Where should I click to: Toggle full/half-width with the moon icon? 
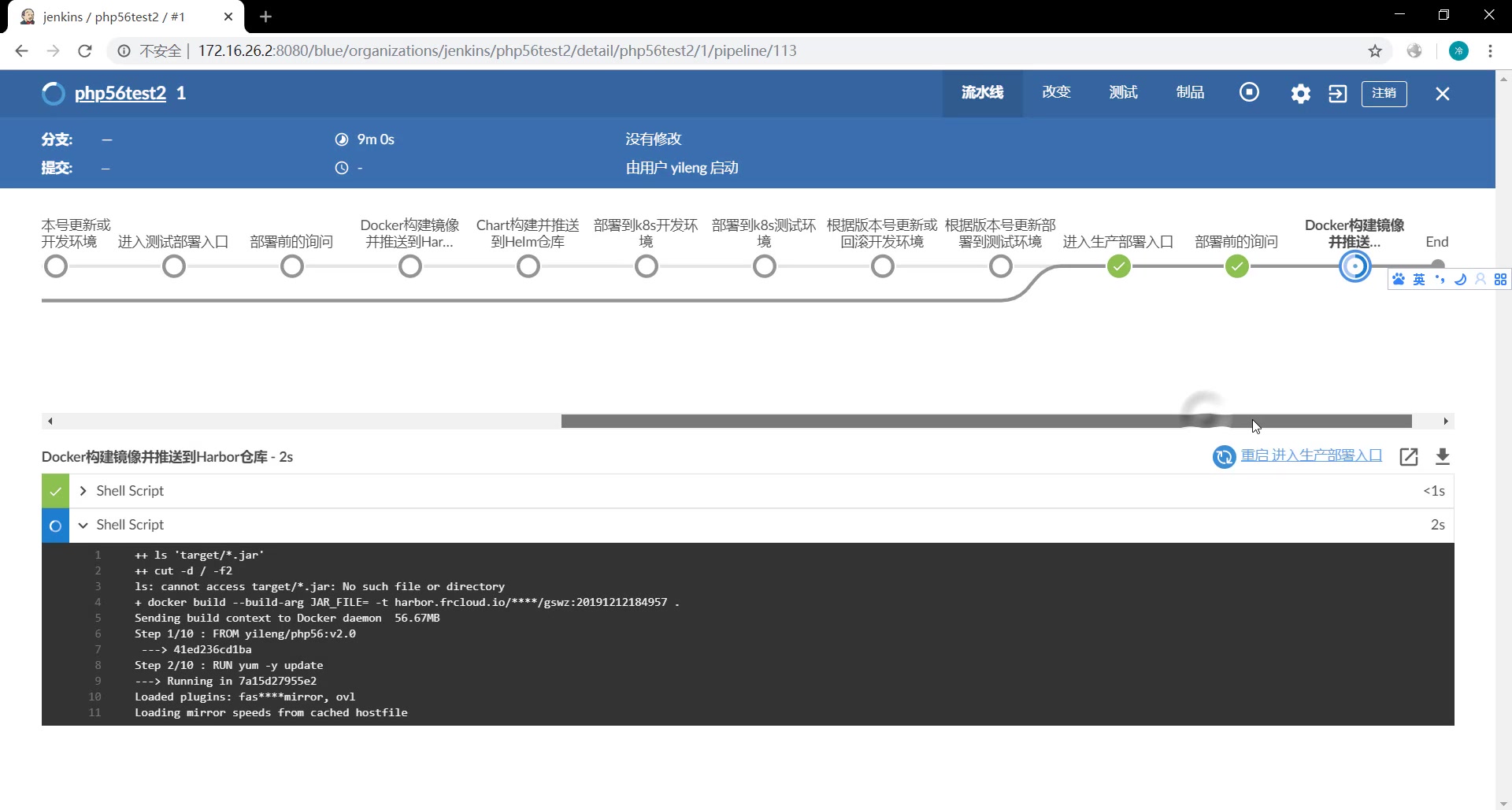[1461, 279]
